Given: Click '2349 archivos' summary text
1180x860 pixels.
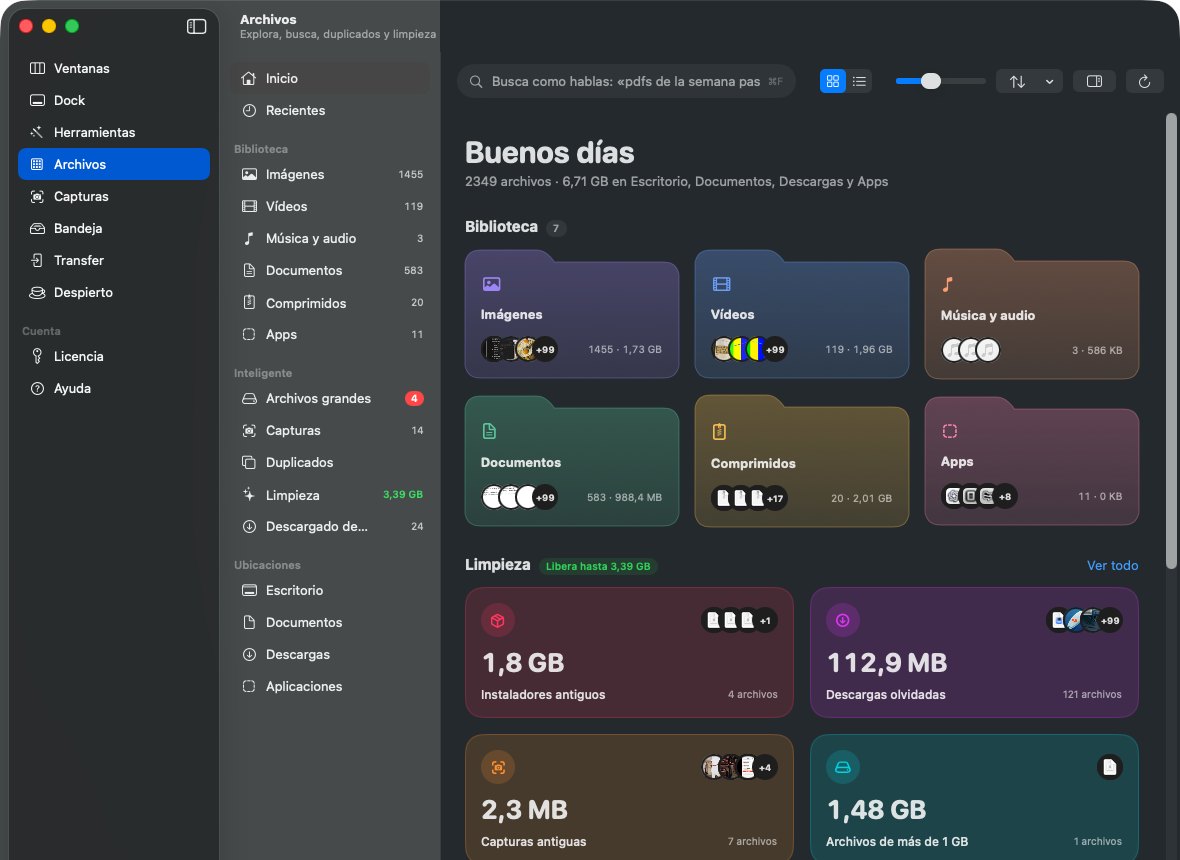Looking at the screenshot, I should [508, 181].
